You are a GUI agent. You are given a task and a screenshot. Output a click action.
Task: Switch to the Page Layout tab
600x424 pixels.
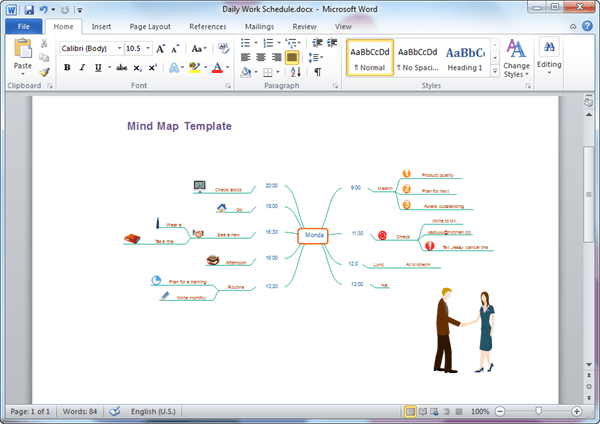pos(150,26)
